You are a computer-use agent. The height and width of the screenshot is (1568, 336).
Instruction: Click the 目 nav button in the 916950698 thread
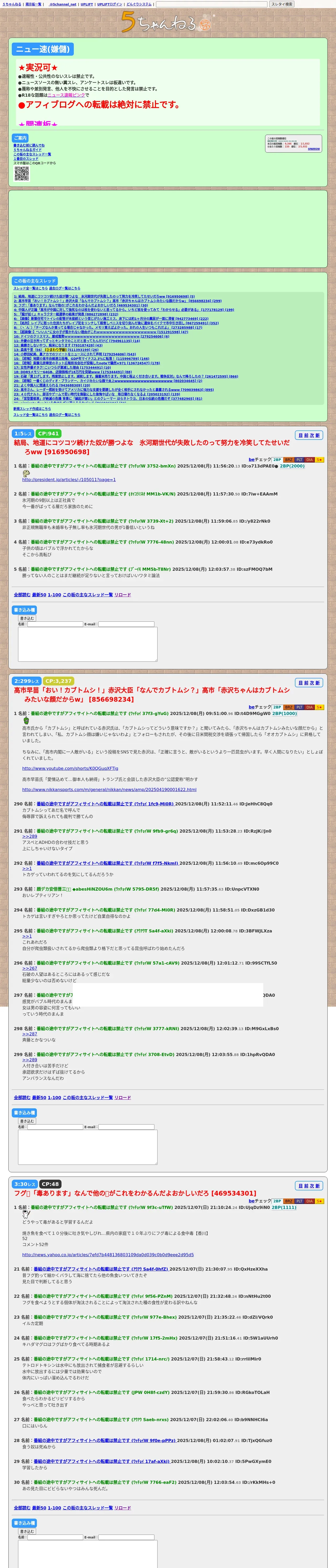coord(300,435)
